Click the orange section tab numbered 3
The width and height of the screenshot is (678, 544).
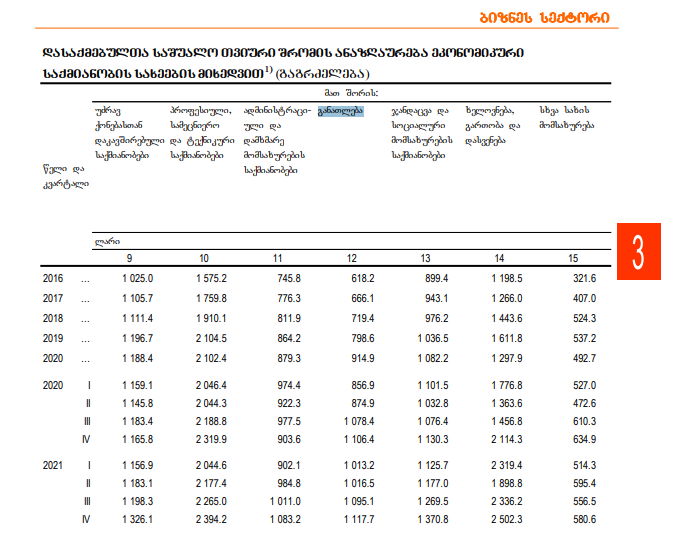point(639,250)
